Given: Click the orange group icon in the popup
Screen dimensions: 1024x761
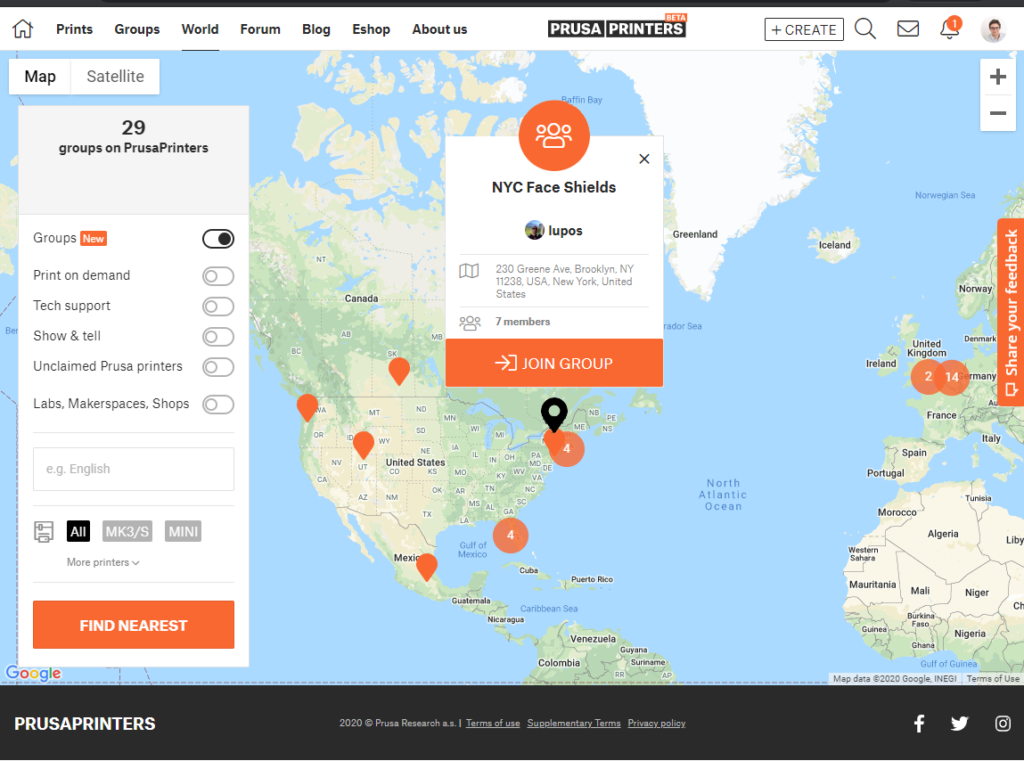Looking at the screenshot, I should (x=554, y=136).
